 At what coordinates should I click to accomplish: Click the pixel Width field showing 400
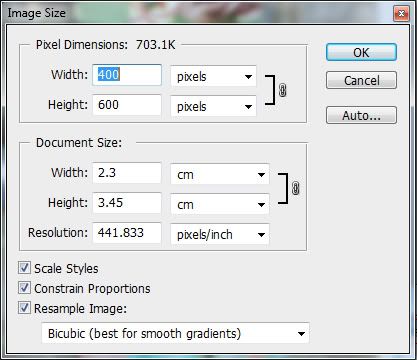(127, 75)
